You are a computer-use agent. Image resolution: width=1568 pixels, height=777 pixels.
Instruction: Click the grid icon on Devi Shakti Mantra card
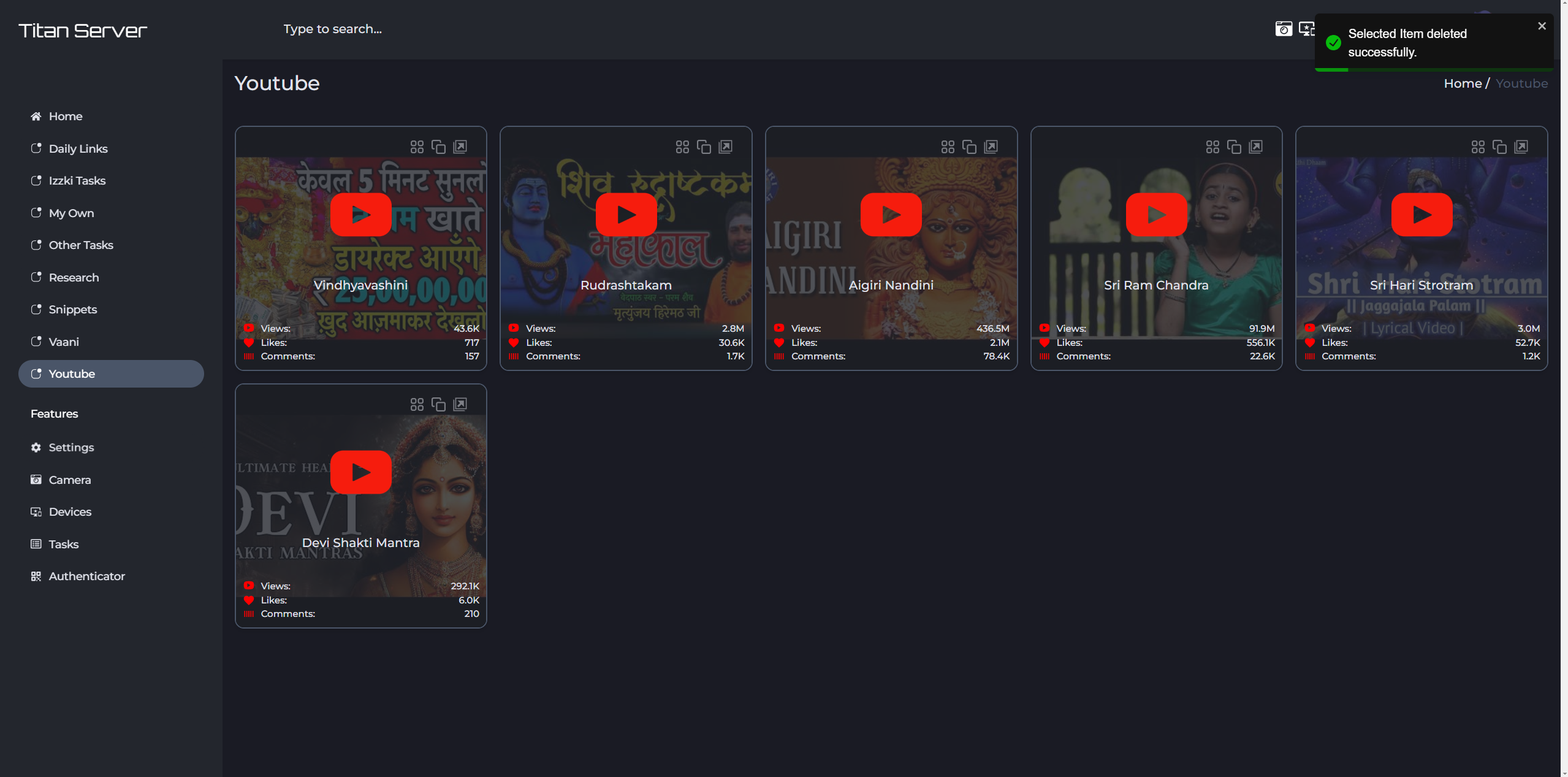[x=417, y=404]
